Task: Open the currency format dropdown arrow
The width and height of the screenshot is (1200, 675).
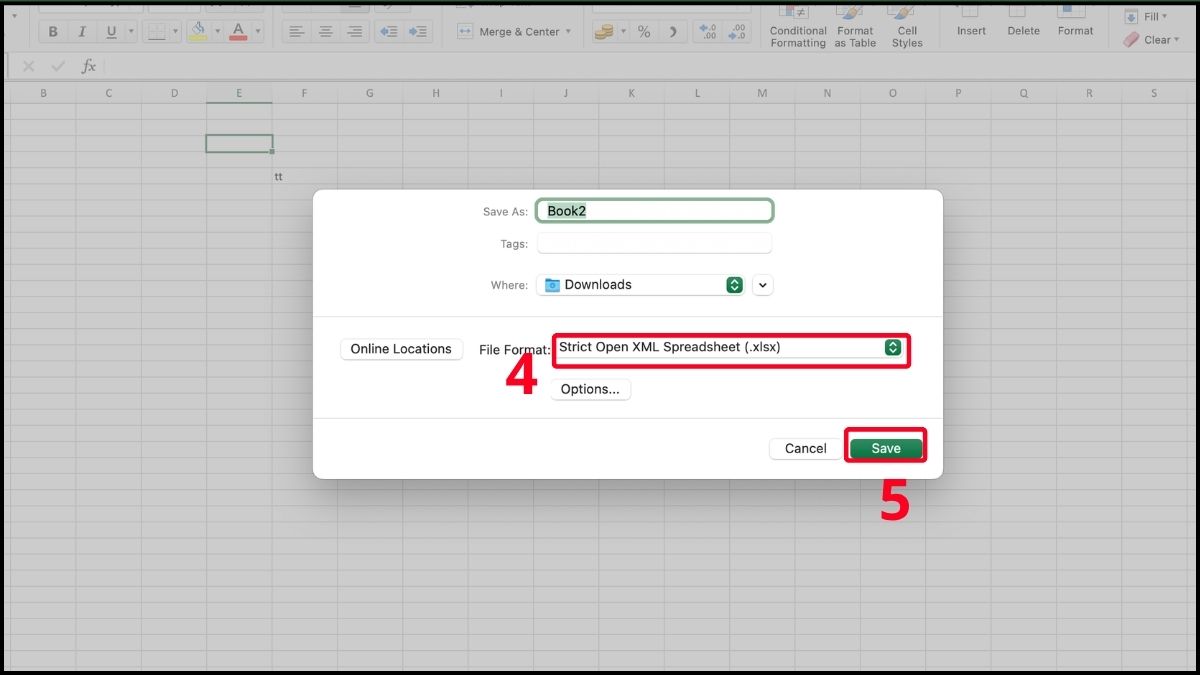Action: [x=622, y=32]
